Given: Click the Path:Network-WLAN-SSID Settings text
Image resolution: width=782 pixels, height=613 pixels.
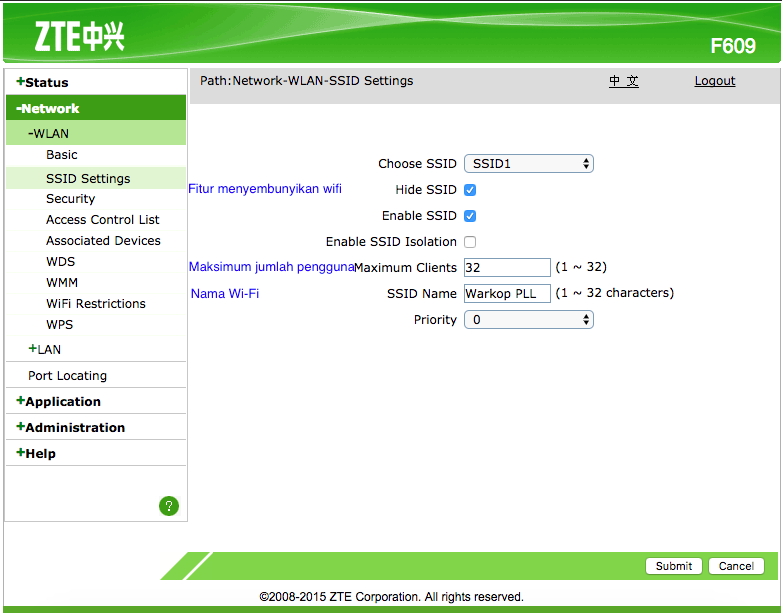Looking at the screenshot, I should (x=307, y=81).
